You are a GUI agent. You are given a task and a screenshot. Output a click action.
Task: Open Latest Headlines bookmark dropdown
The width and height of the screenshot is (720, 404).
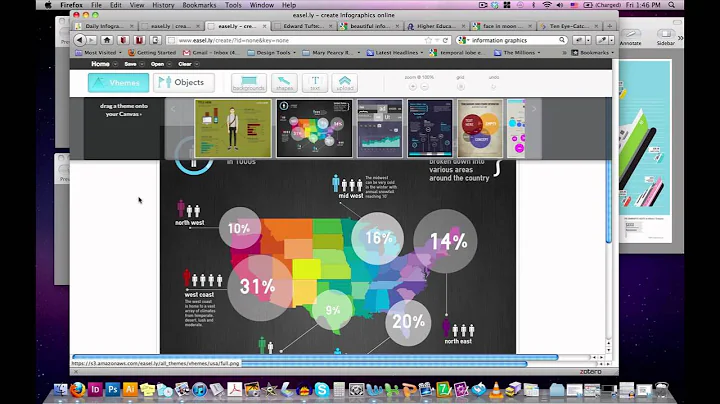[395, 53]
